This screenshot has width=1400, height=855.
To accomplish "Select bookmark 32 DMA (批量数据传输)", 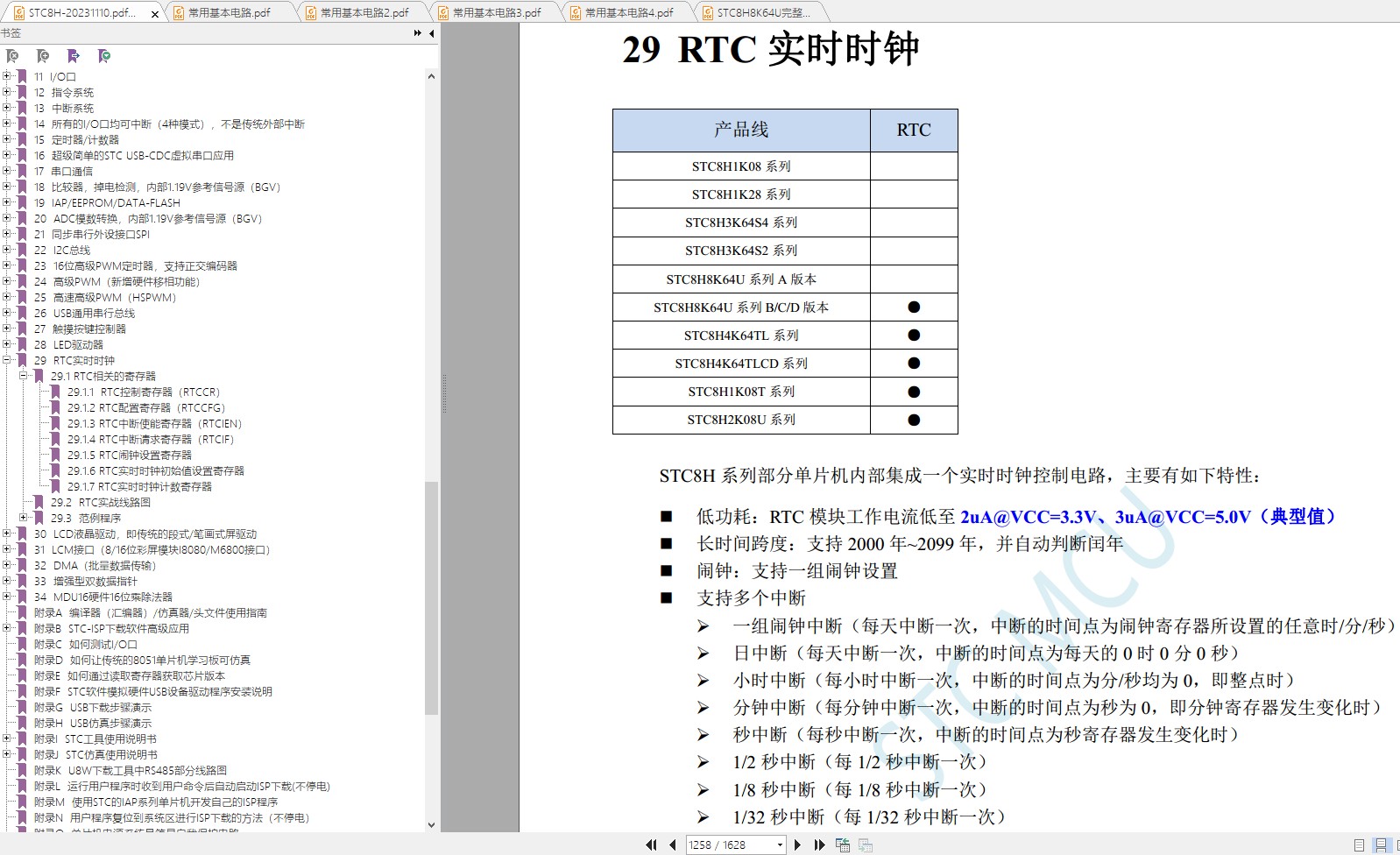I will [x=95, y=565].
